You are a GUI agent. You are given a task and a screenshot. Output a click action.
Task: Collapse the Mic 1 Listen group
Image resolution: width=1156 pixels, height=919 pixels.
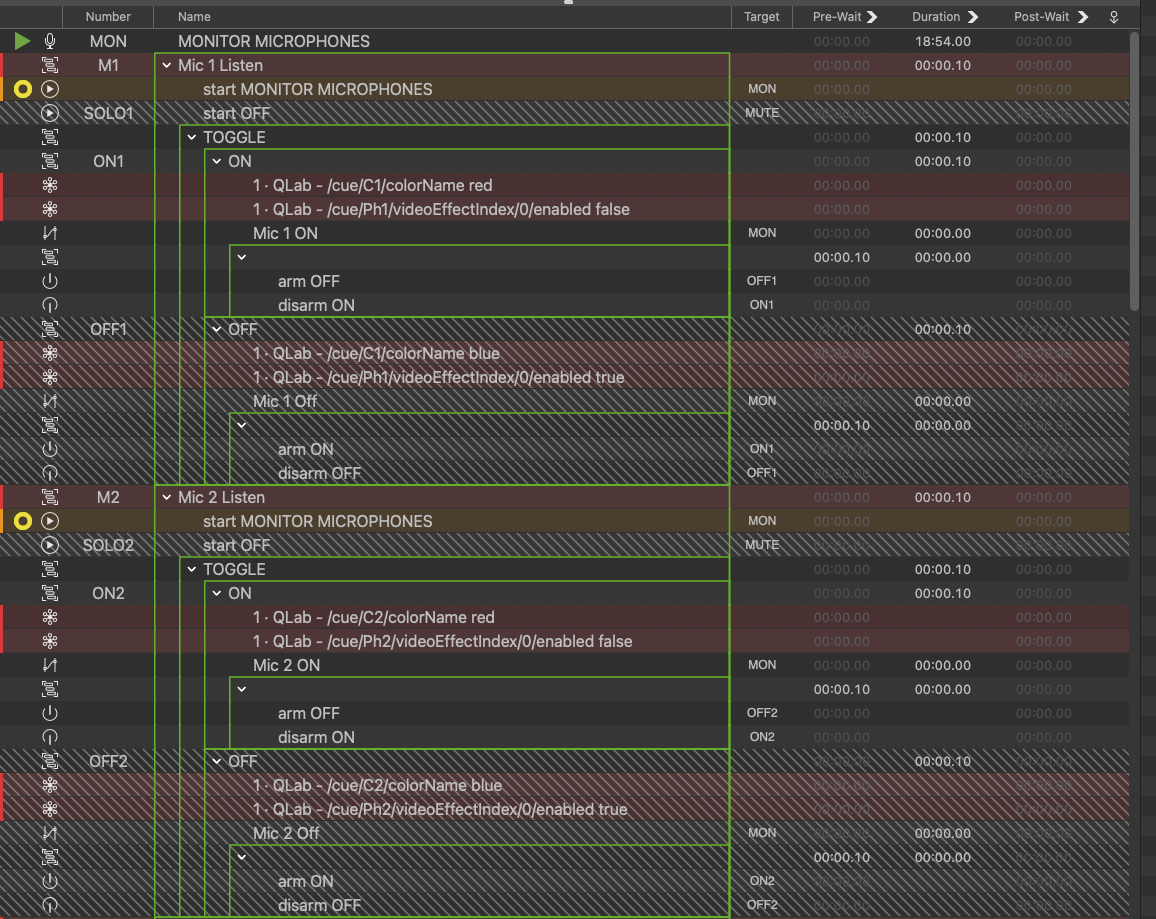pos(166,65)
